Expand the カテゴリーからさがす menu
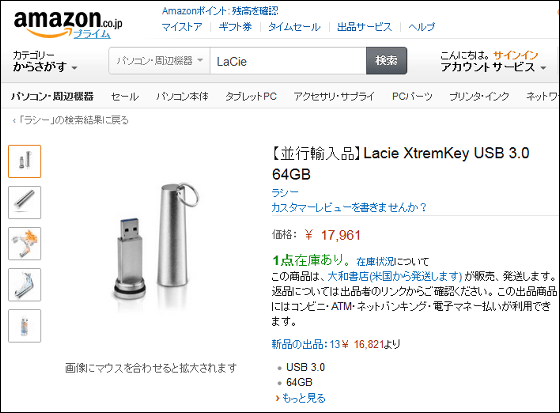Screen dimensions: 560x413 coord(45,61)
